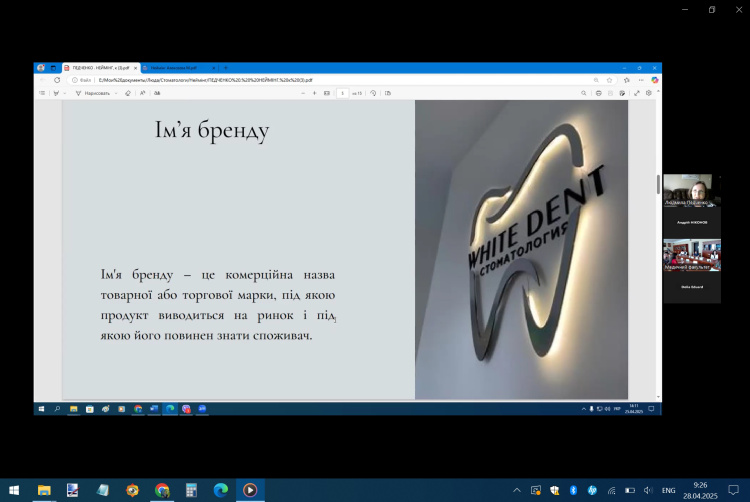Open the Calculator on the main taskbar
The image size is (750, 502).
[191, 490]
